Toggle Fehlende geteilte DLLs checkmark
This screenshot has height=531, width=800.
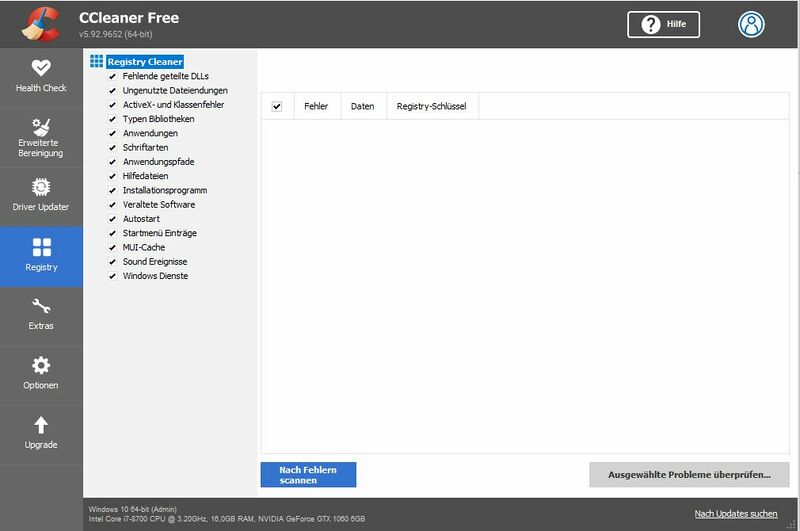[x=112, y=77]
